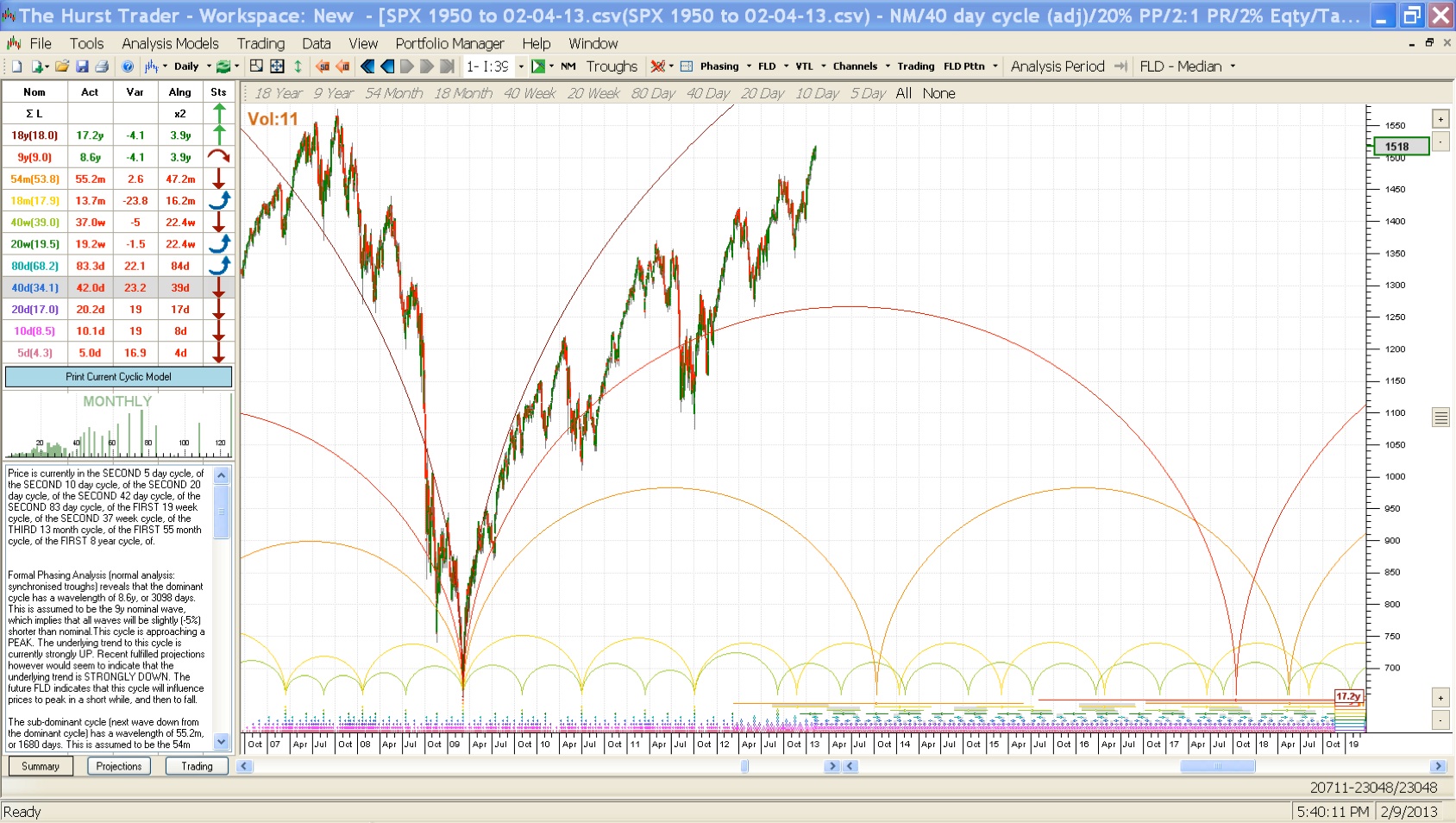Open the Channels dropdown arrow

(x=888, y=66)
